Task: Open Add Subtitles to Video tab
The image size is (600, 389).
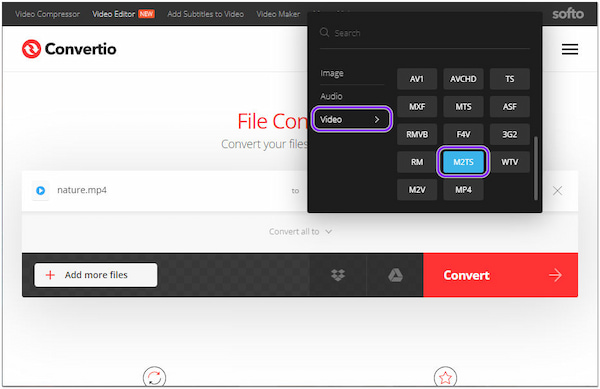Action: click(205, 14)
